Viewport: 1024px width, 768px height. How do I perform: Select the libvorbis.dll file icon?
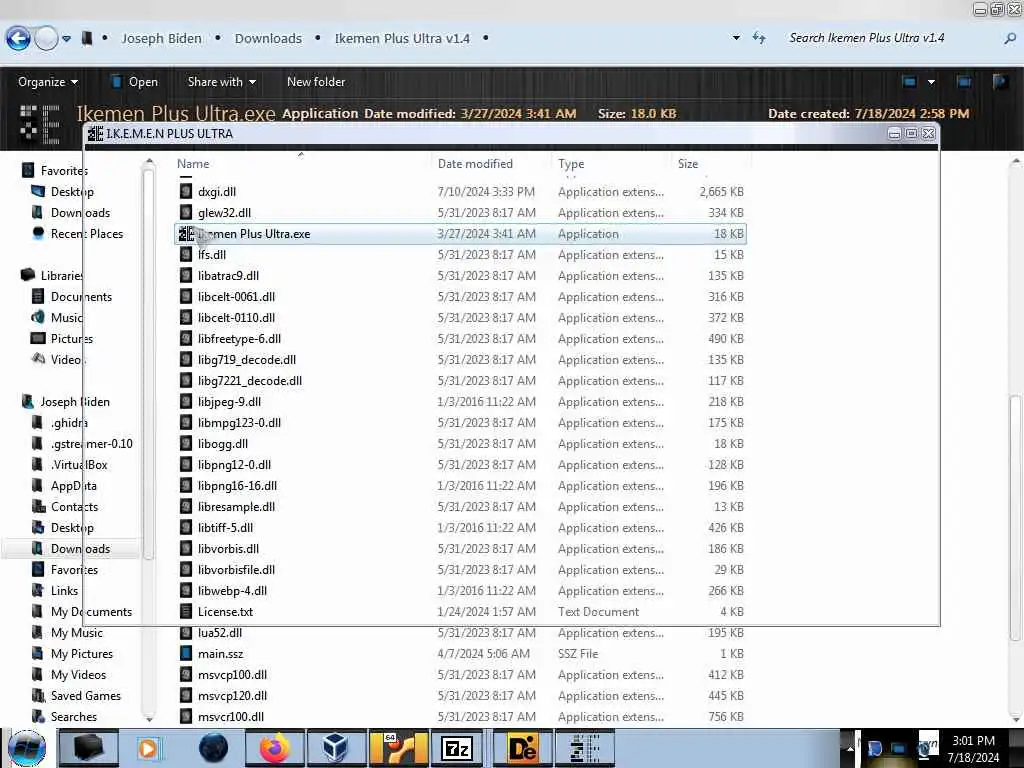coord(186,549)
